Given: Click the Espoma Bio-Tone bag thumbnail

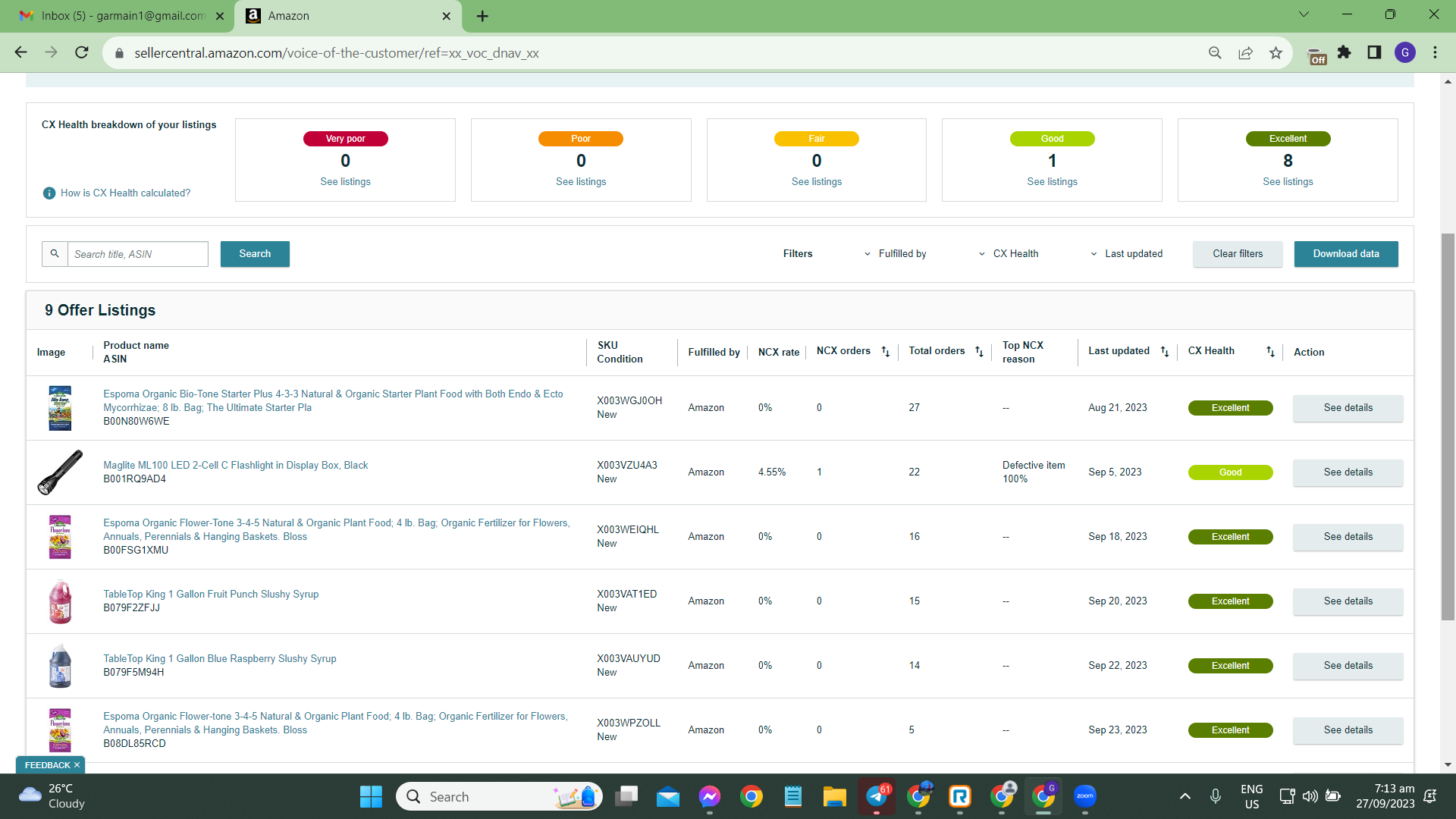Looking at the screenshot, I should pyautogui.click(x=60, y=408).
